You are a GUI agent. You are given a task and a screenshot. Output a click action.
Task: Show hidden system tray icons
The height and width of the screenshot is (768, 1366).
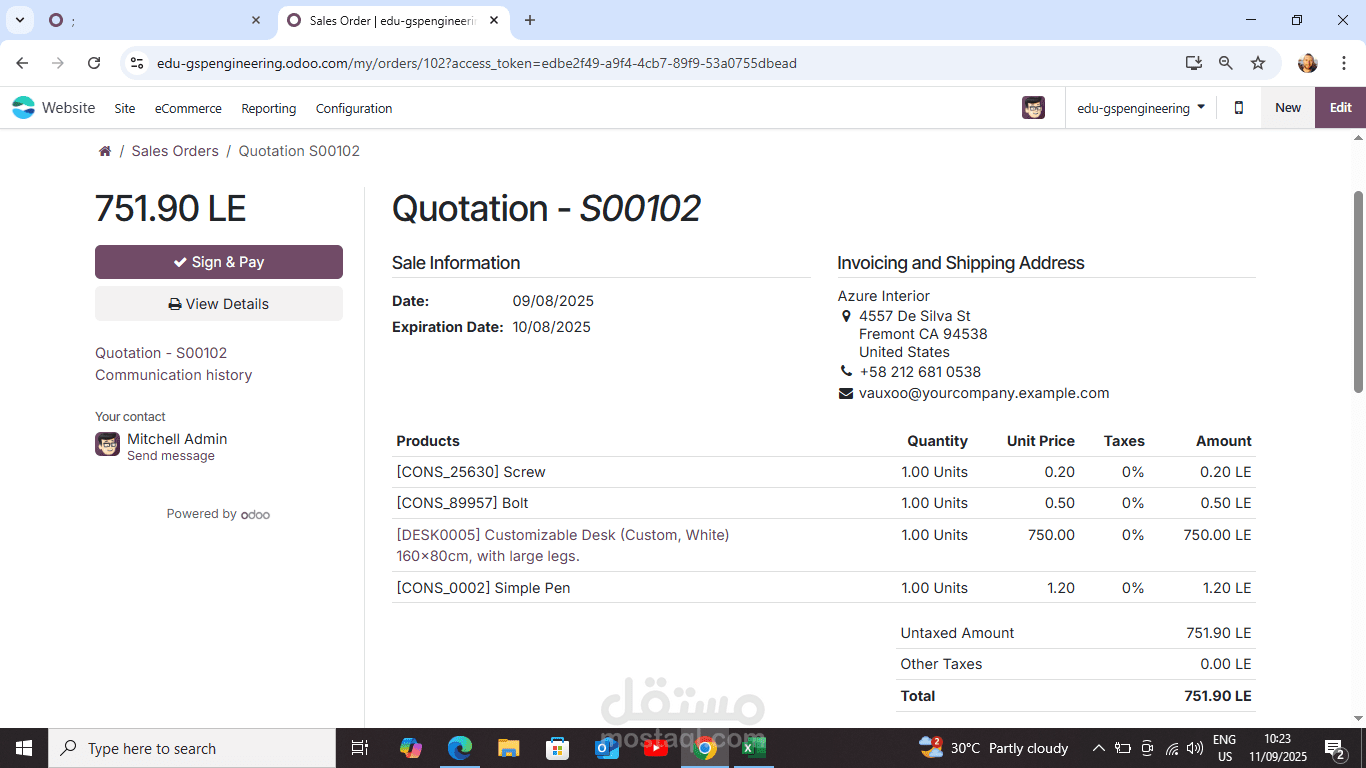1098,748
